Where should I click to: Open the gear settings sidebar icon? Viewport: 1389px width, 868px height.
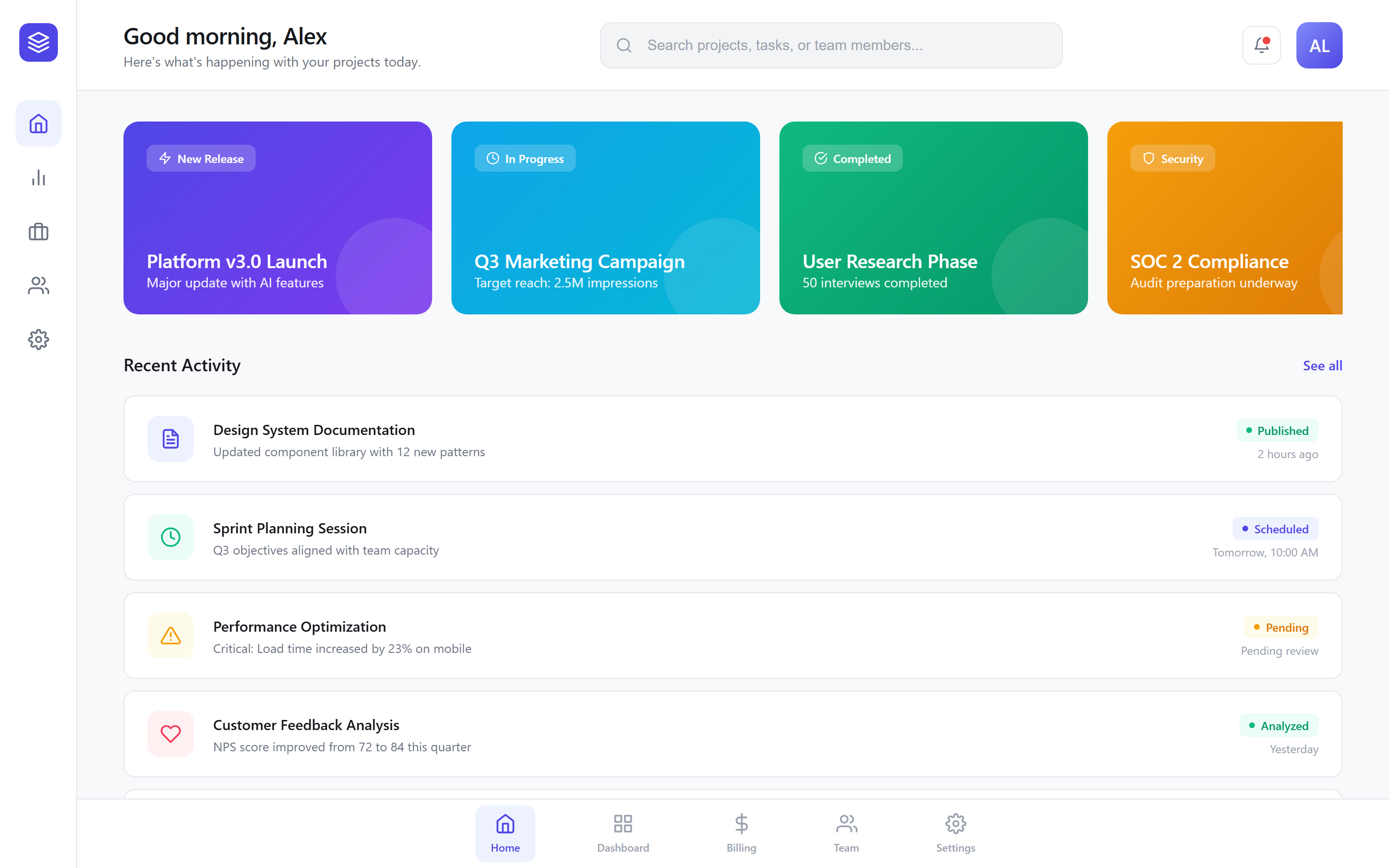(39, 339)
